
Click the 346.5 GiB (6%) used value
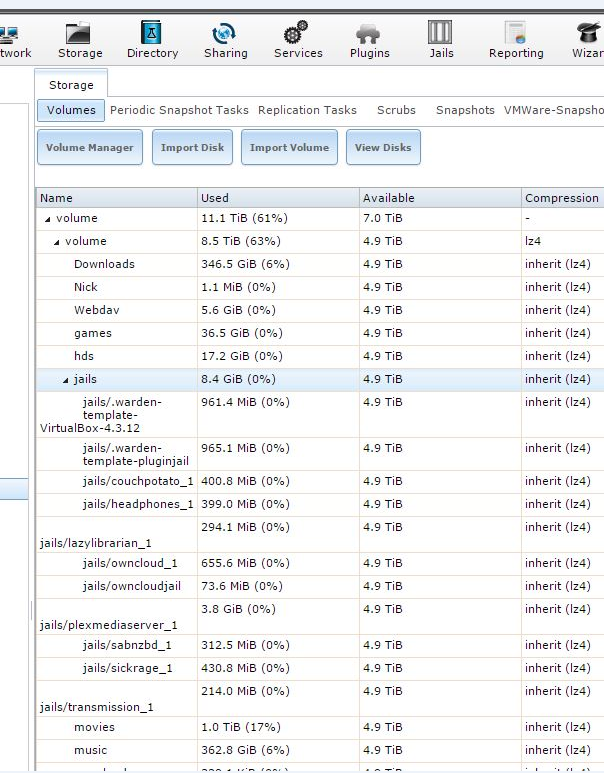245,264
